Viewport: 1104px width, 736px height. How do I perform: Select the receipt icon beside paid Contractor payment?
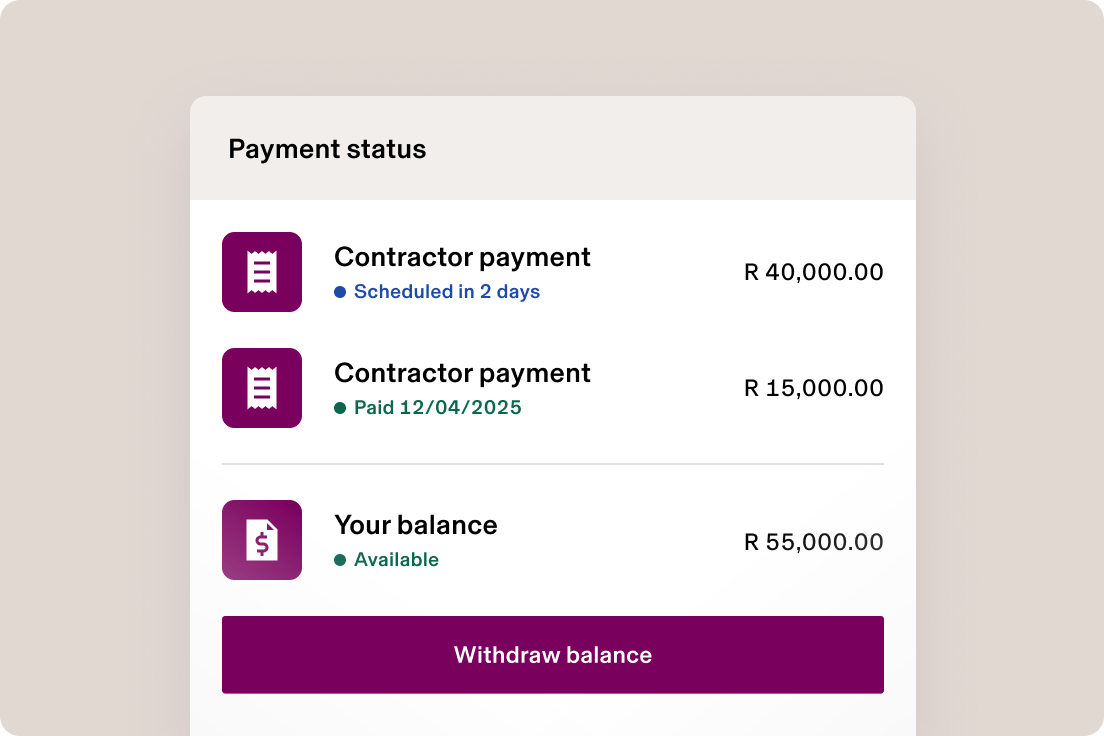262,387
